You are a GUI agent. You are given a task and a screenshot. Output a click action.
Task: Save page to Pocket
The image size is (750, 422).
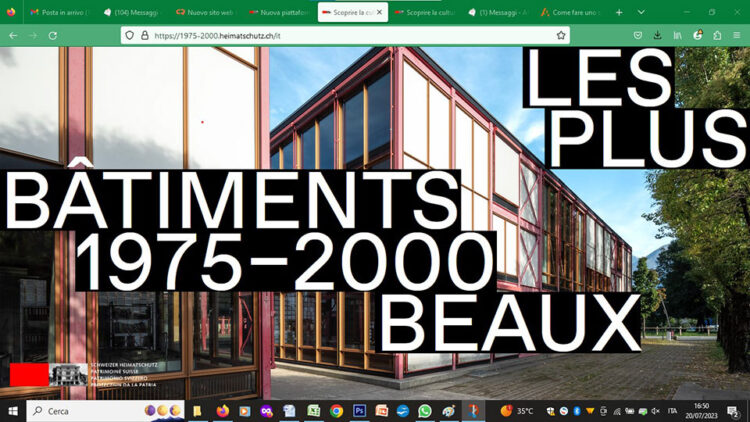[x=638, y=35]
